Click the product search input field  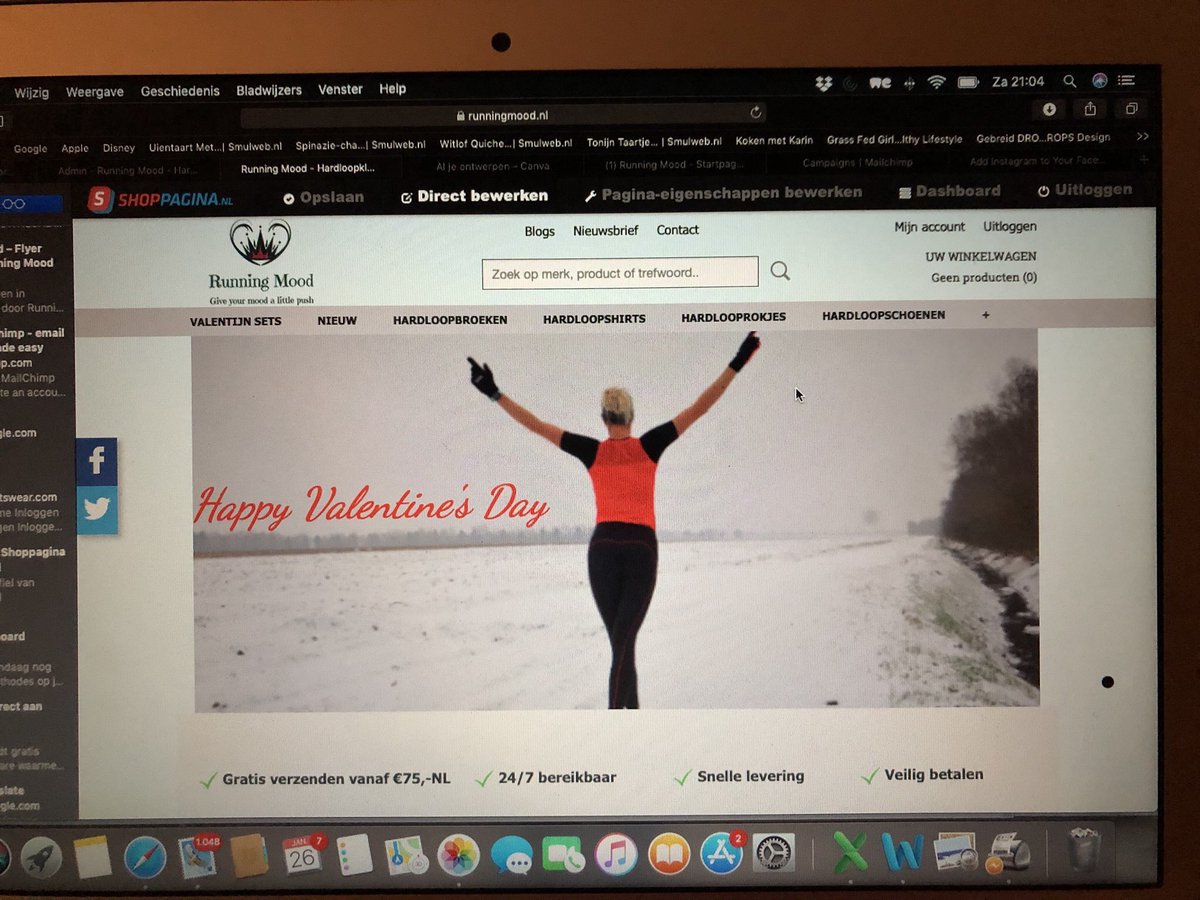pyautogui.click(x=620, y=273)
